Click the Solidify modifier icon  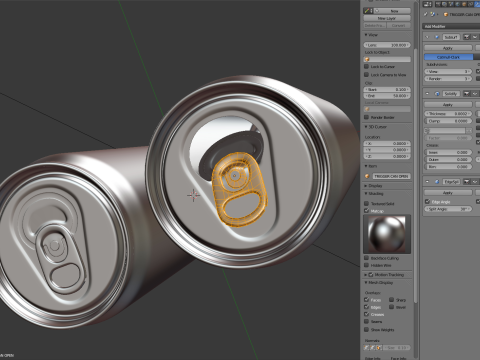coord(437,94)
